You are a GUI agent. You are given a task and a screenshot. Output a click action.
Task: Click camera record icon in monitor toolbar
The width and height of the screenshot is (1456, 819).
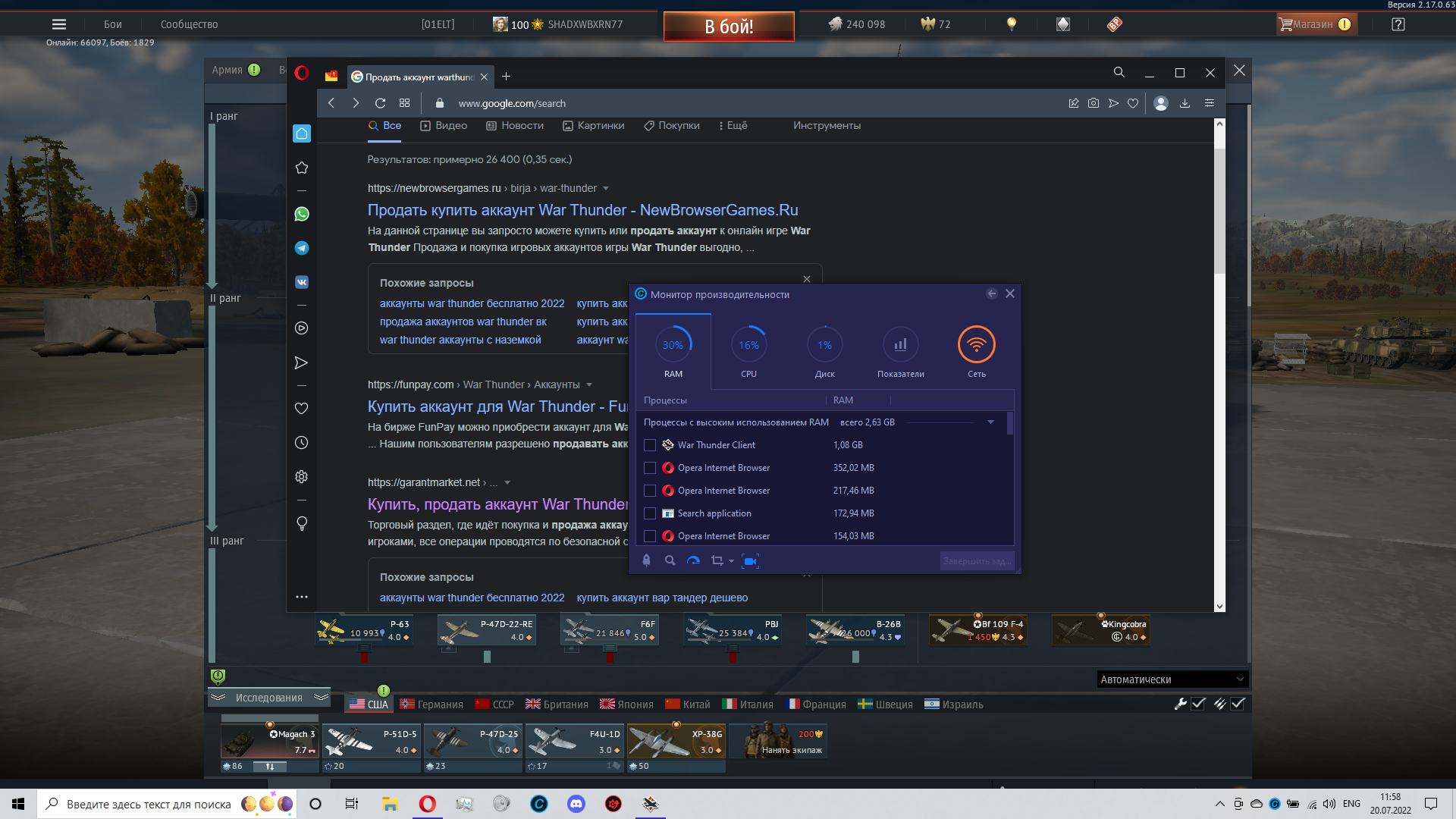tap(750, 561)
